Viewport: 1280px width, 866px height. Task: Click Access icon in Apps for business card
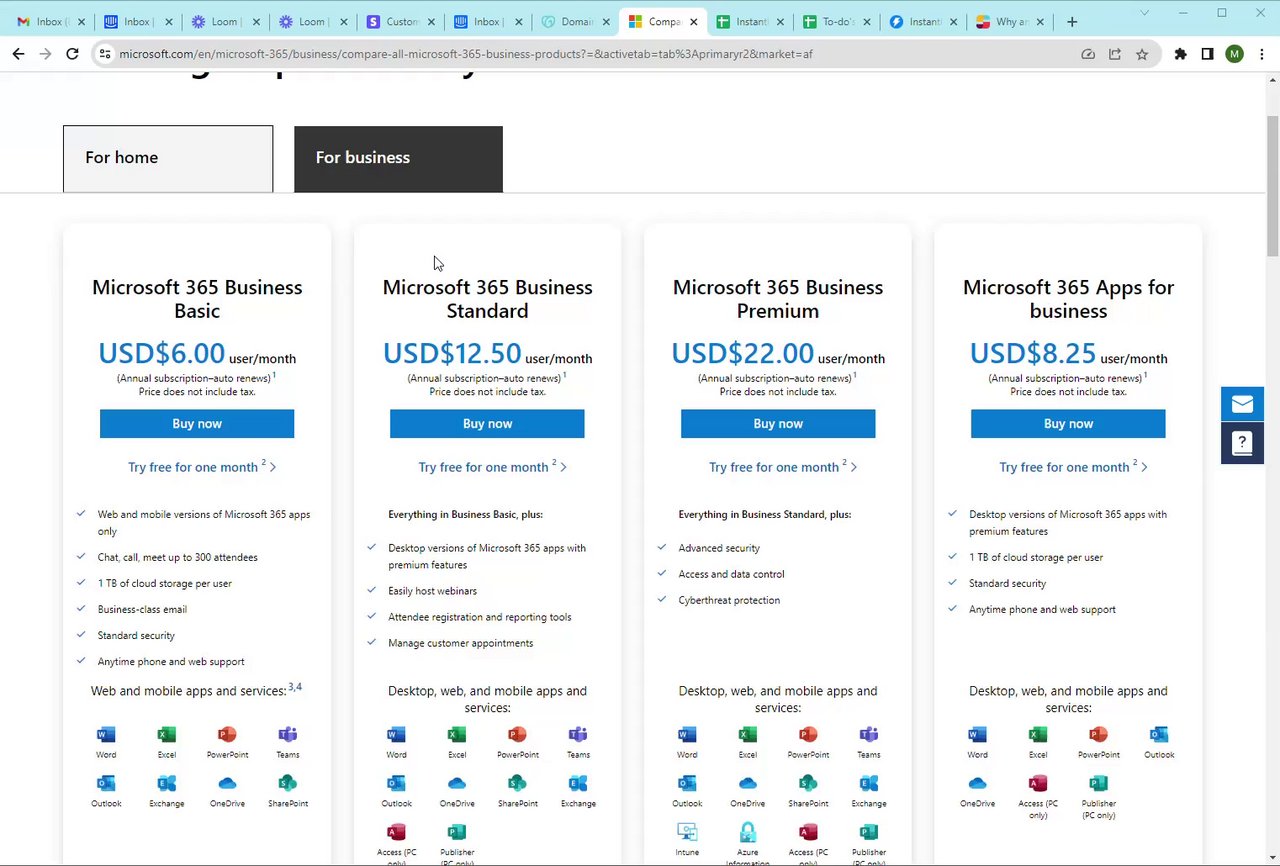pyautogui.click(x=1038, y=783)
